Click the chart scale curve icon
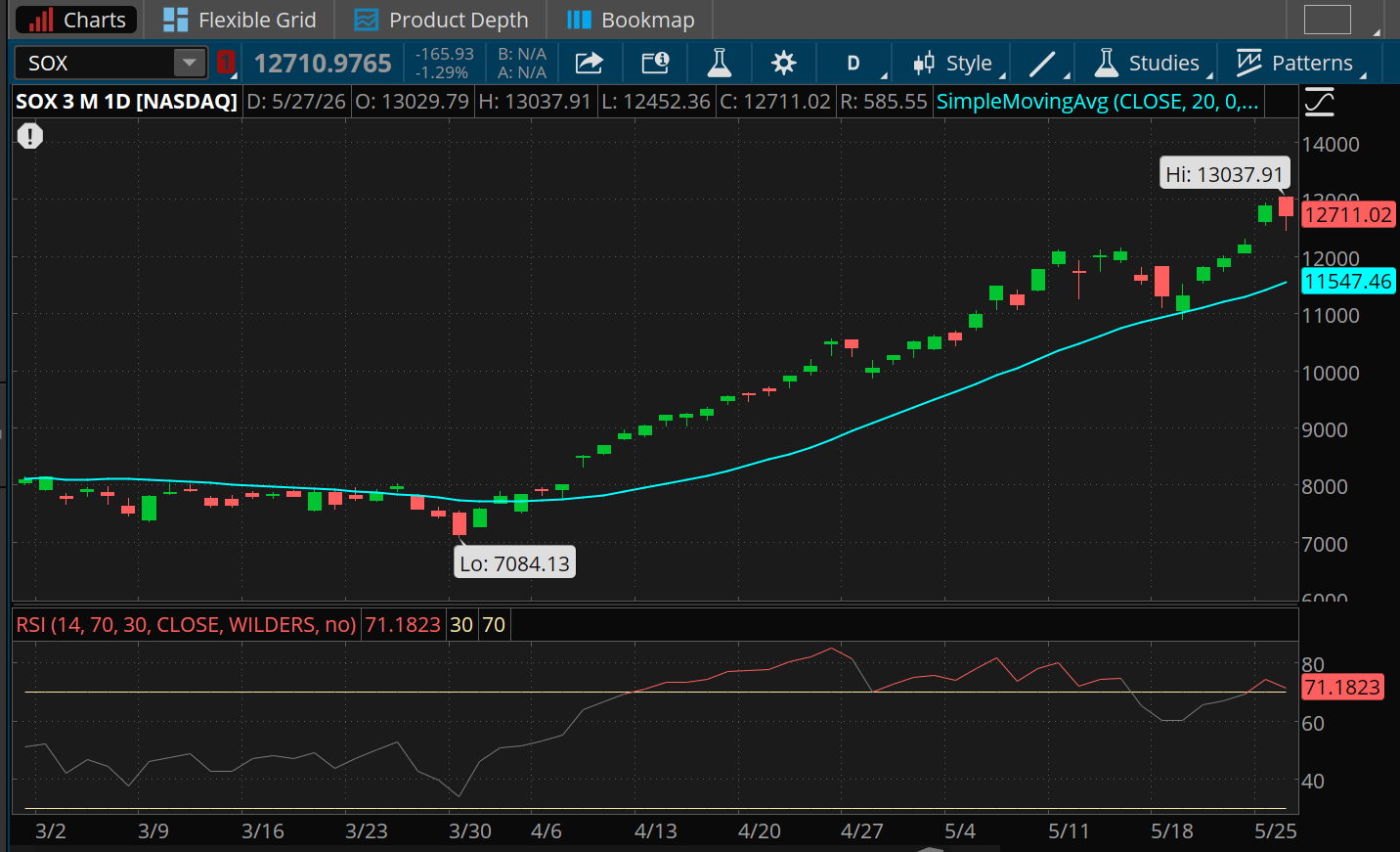The width and height of the screenshot is (1400, 852). [1319, 102]
